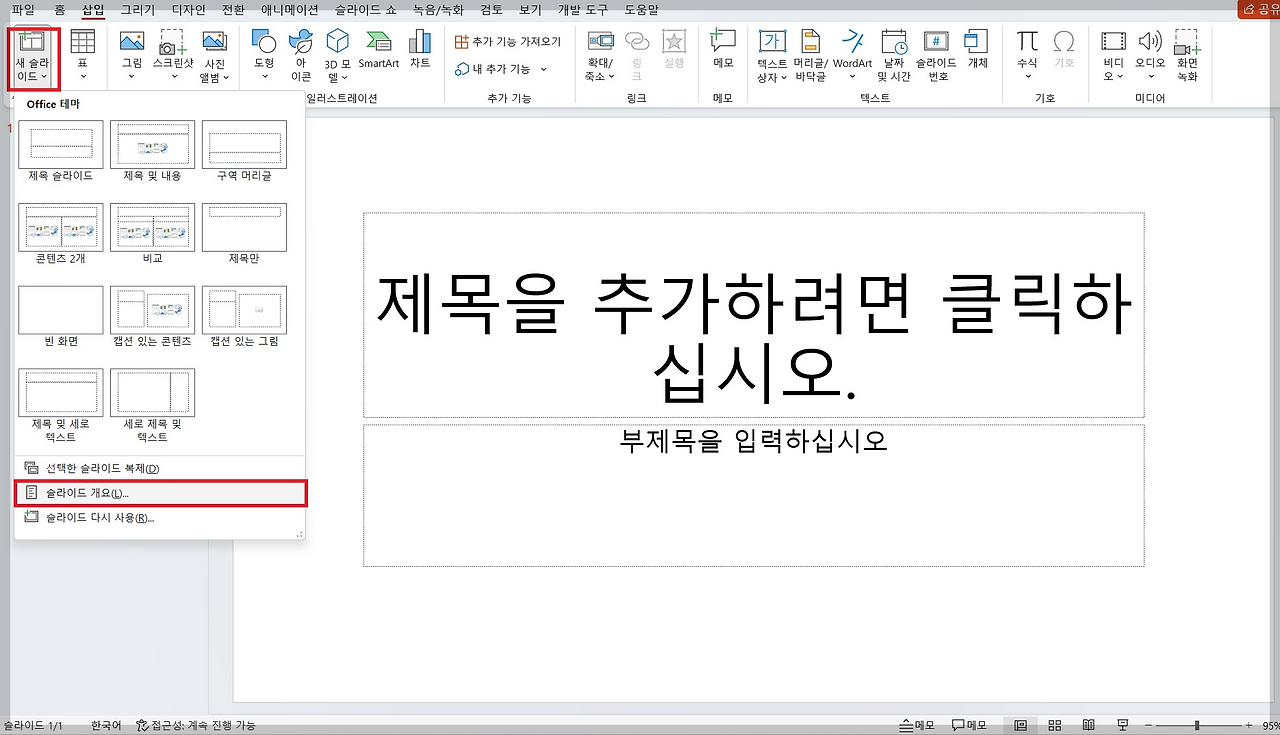The image size is (1280, 735).
Task: Select the 화면 녹화 screen recording icon
Action: [x=1187, y=55]
